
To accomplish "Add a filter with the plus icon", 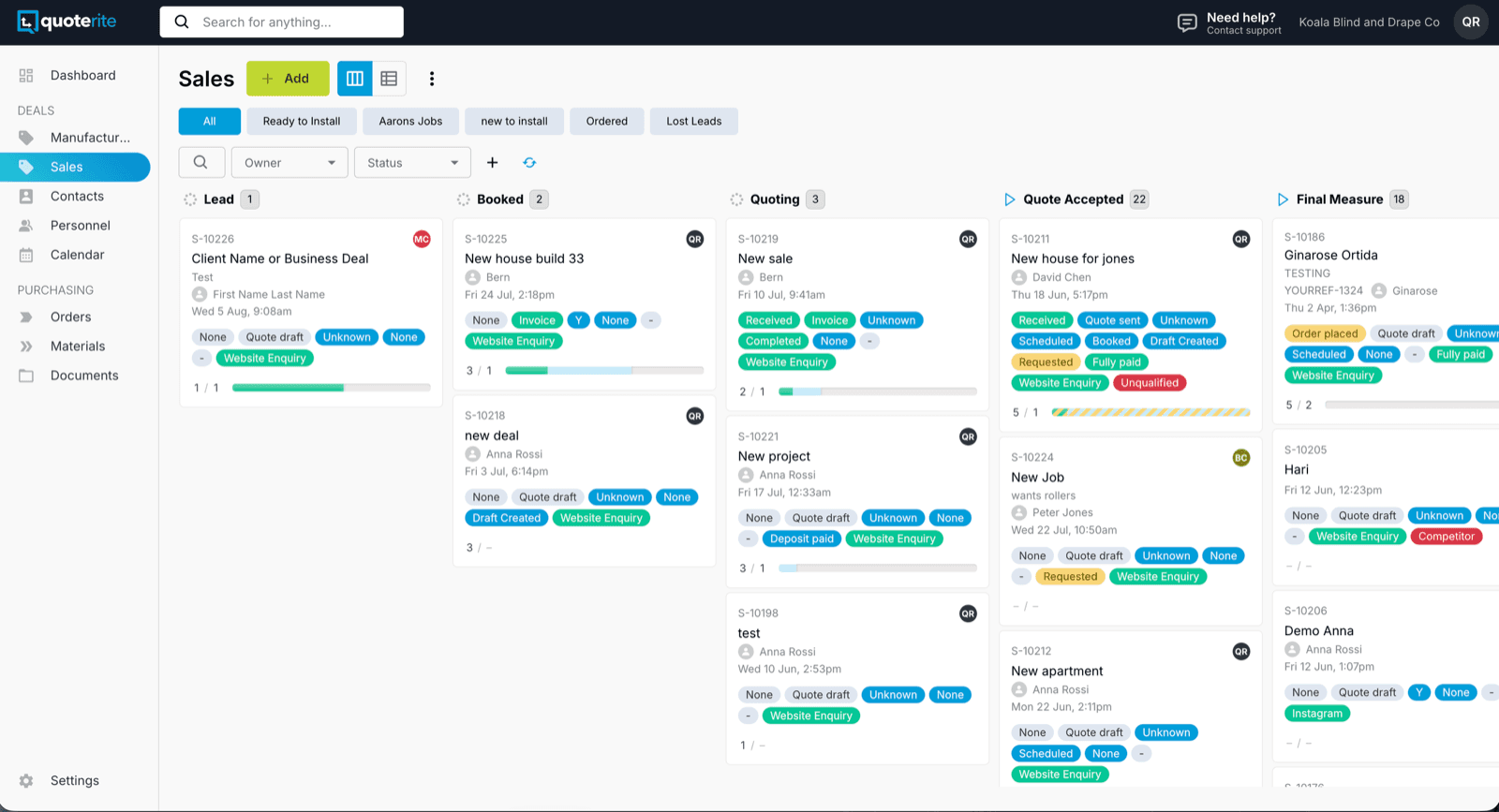I will 492,163.
